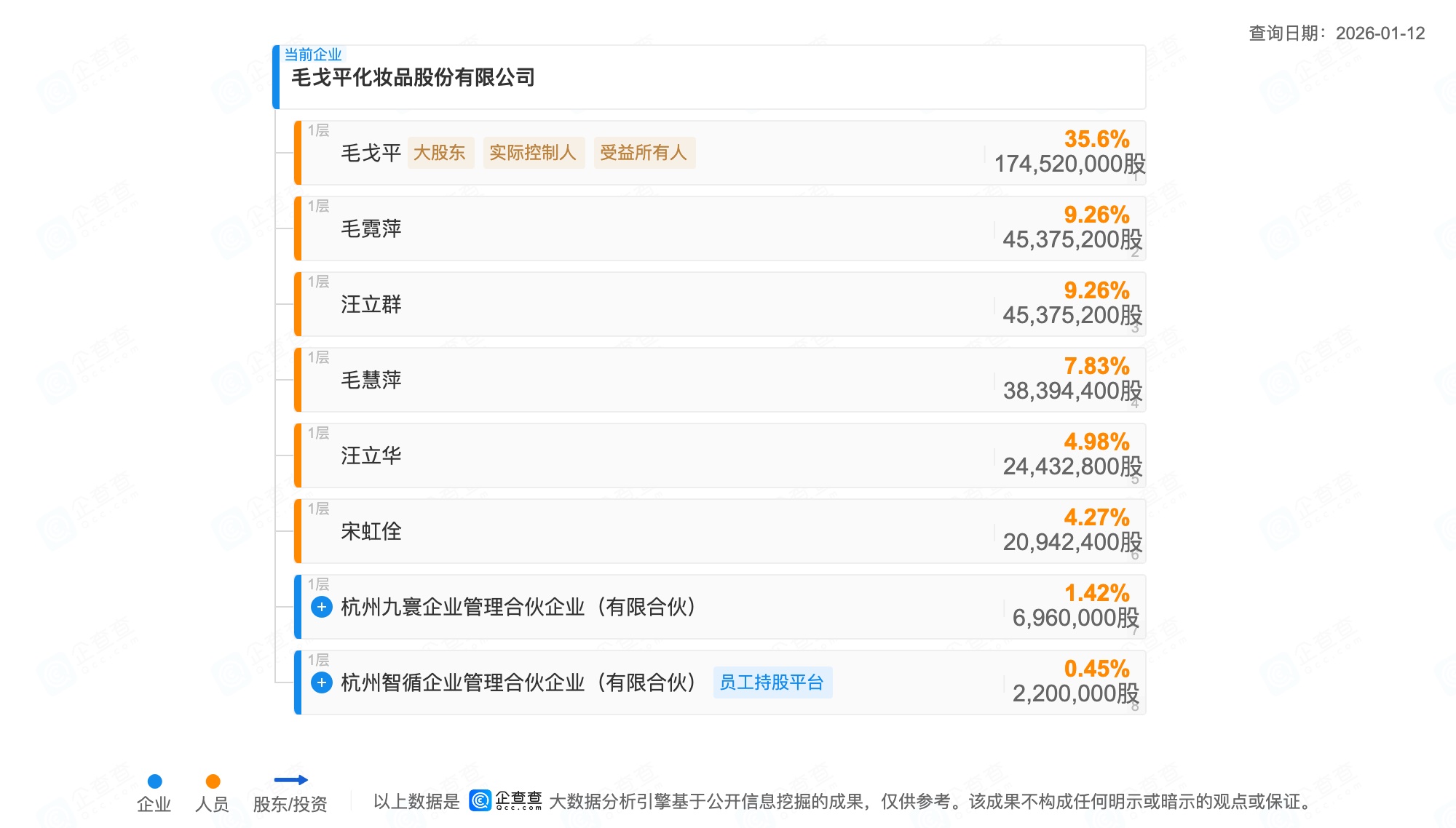The width and height of the screenshot is (1456, 828).
Task: Click the 实际控制人 tag
Action: [532, 153]
